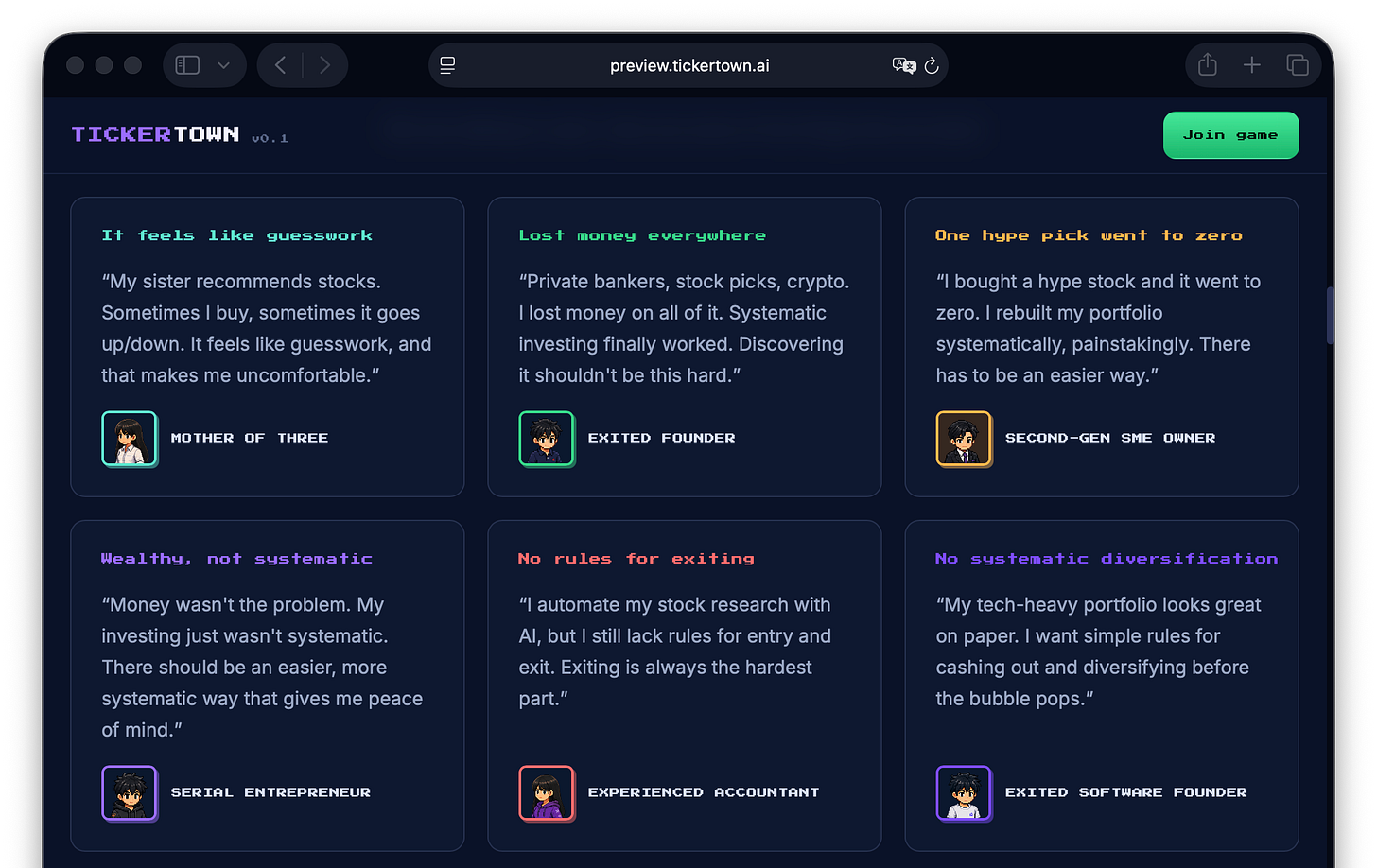Click the EXITED SOFTWARE FOUNDER label
1377x868 pixels.
[x=1126, y=792]
